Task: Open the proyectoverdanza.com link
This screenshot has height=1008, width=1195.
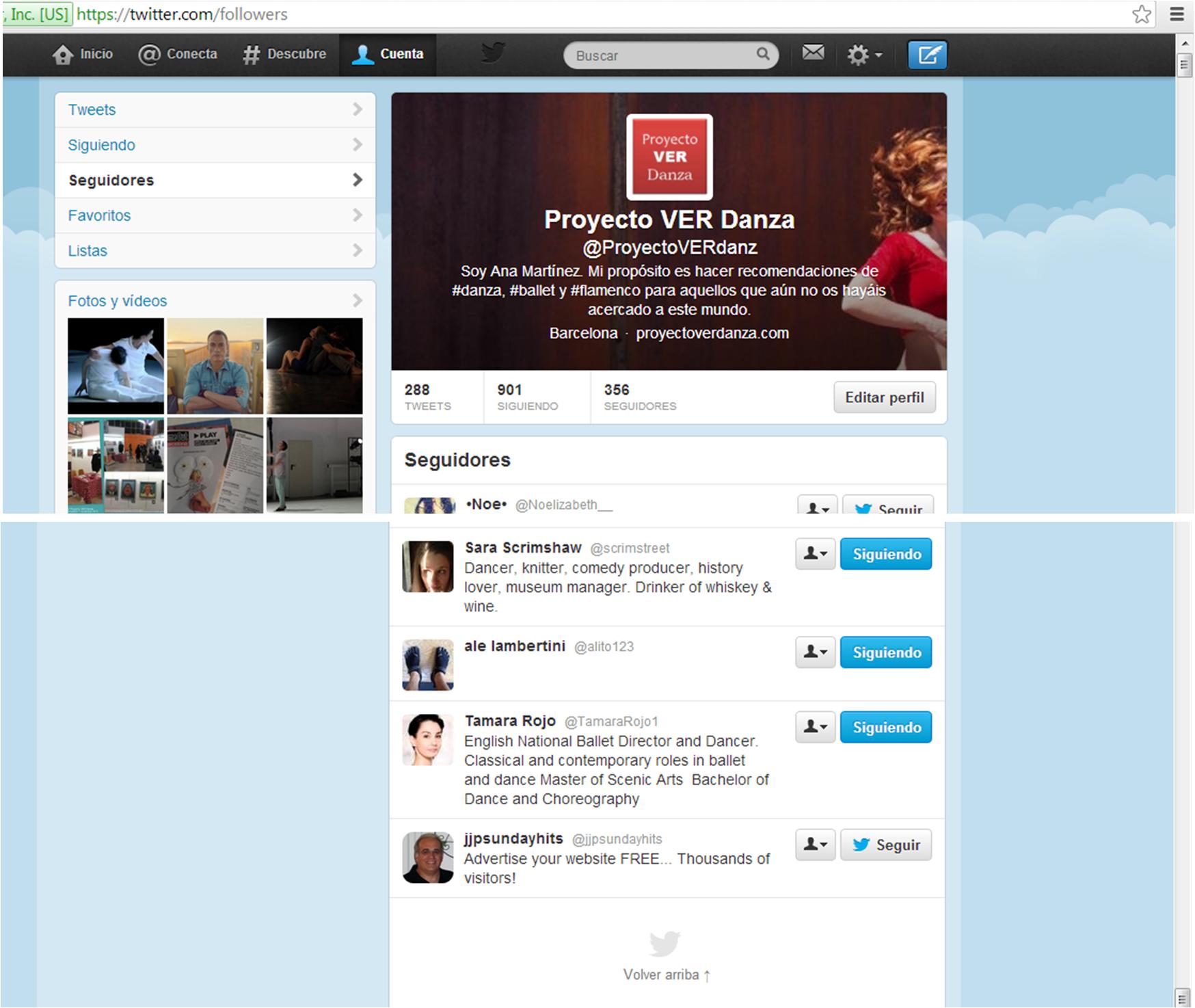Action: [712, 334]
